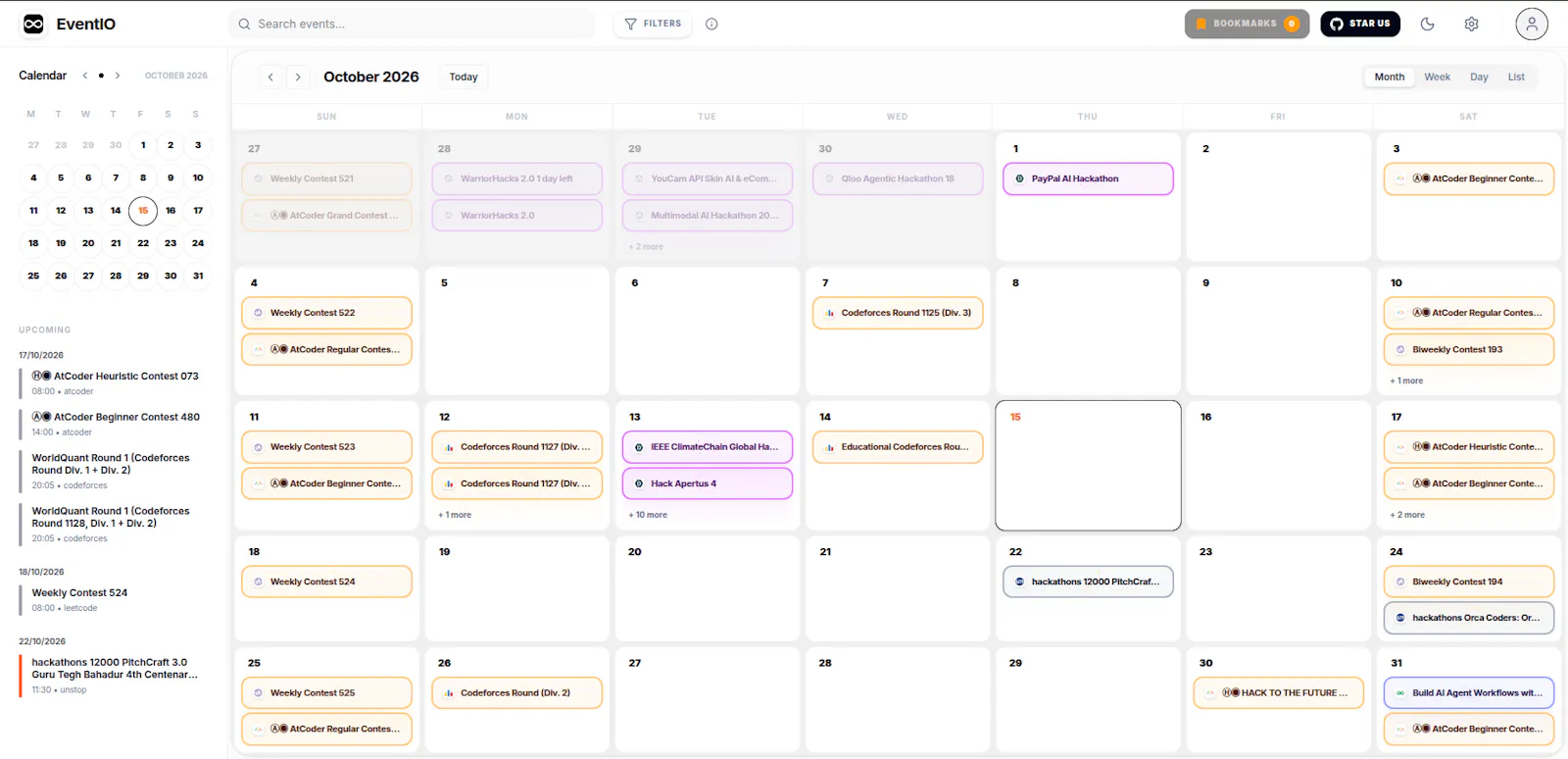Click the info circle icon beside Filters

coord(711,25)
